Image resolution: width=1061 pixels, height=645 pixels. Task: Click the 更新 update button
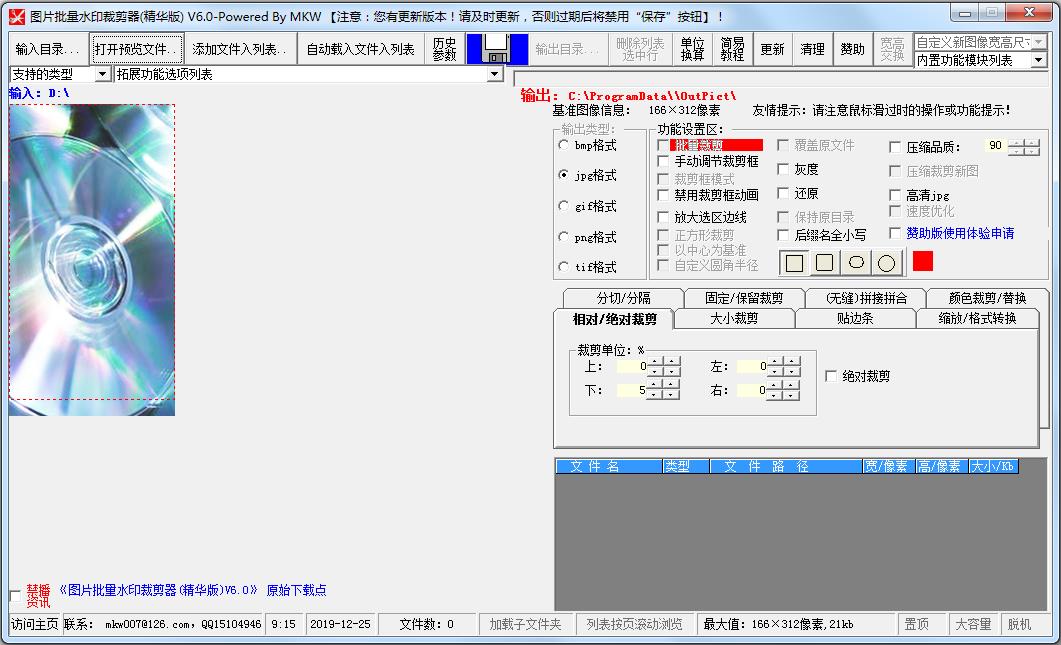click(772, 49)
